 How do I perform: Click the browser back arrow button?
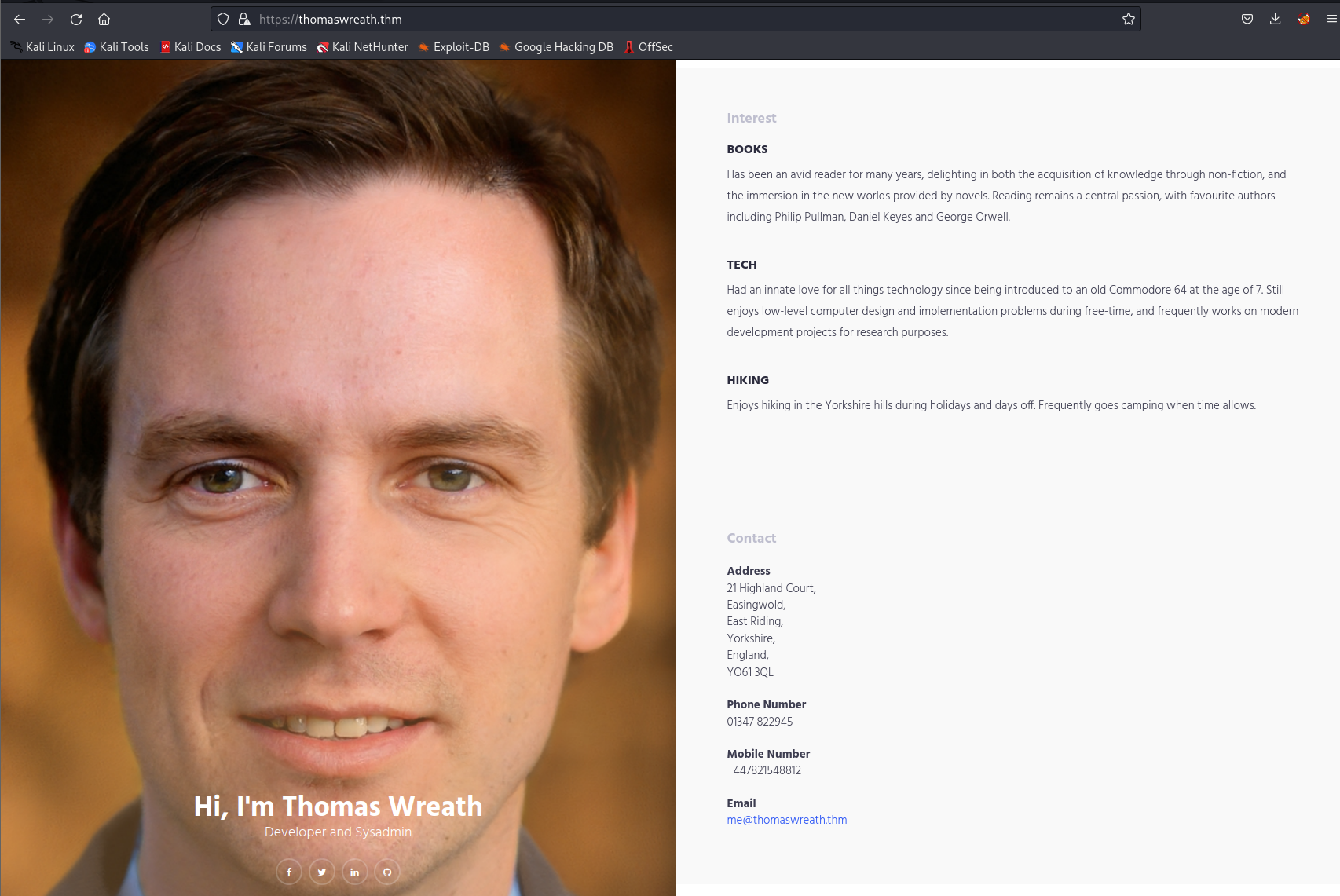[20, 20]
